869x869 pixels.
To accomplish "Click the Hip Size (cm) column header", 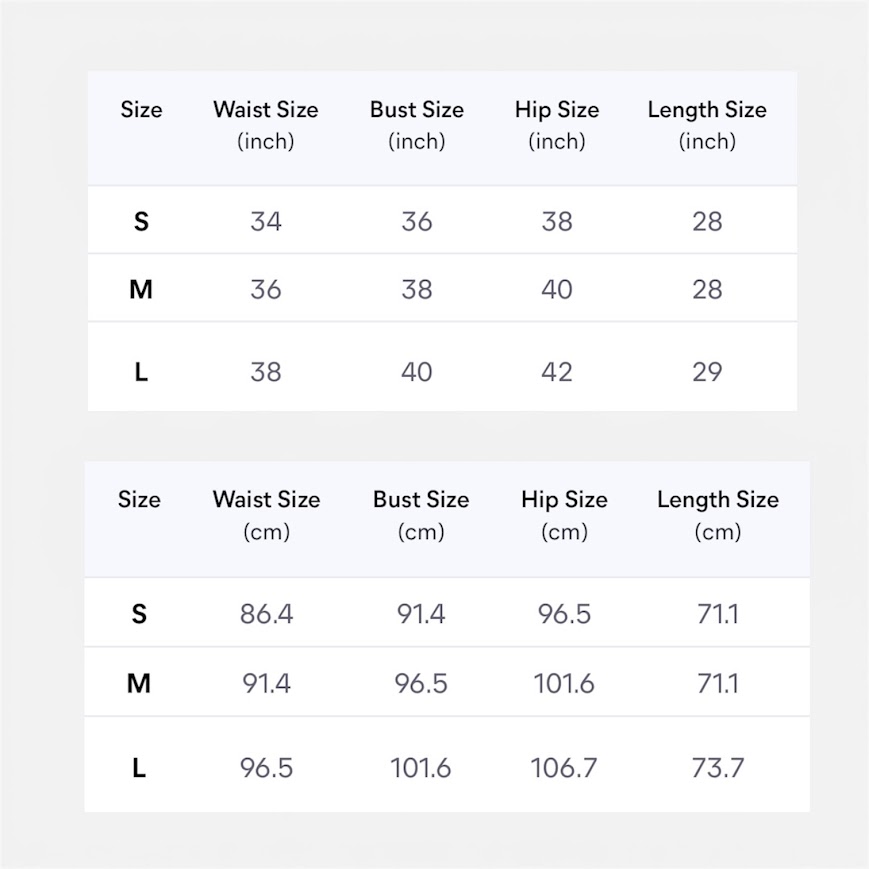I will (x=564, y=515).
